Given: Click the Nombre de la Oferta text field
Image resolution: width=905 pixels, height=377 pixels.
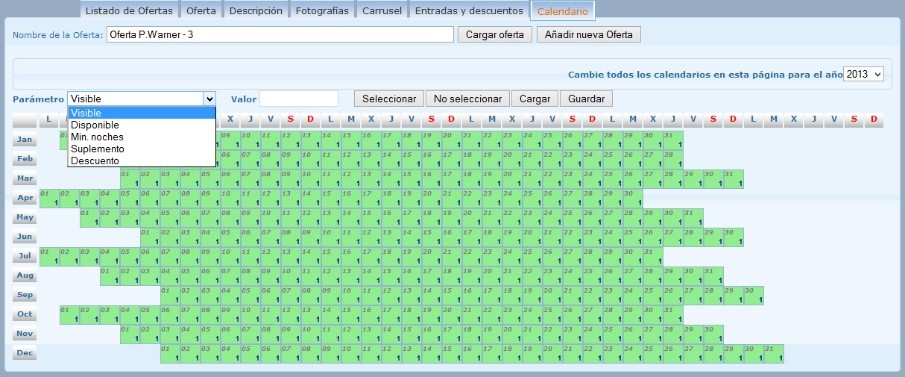Looking at the screenshot, I should pyautogui.click(x=280, y=35).
